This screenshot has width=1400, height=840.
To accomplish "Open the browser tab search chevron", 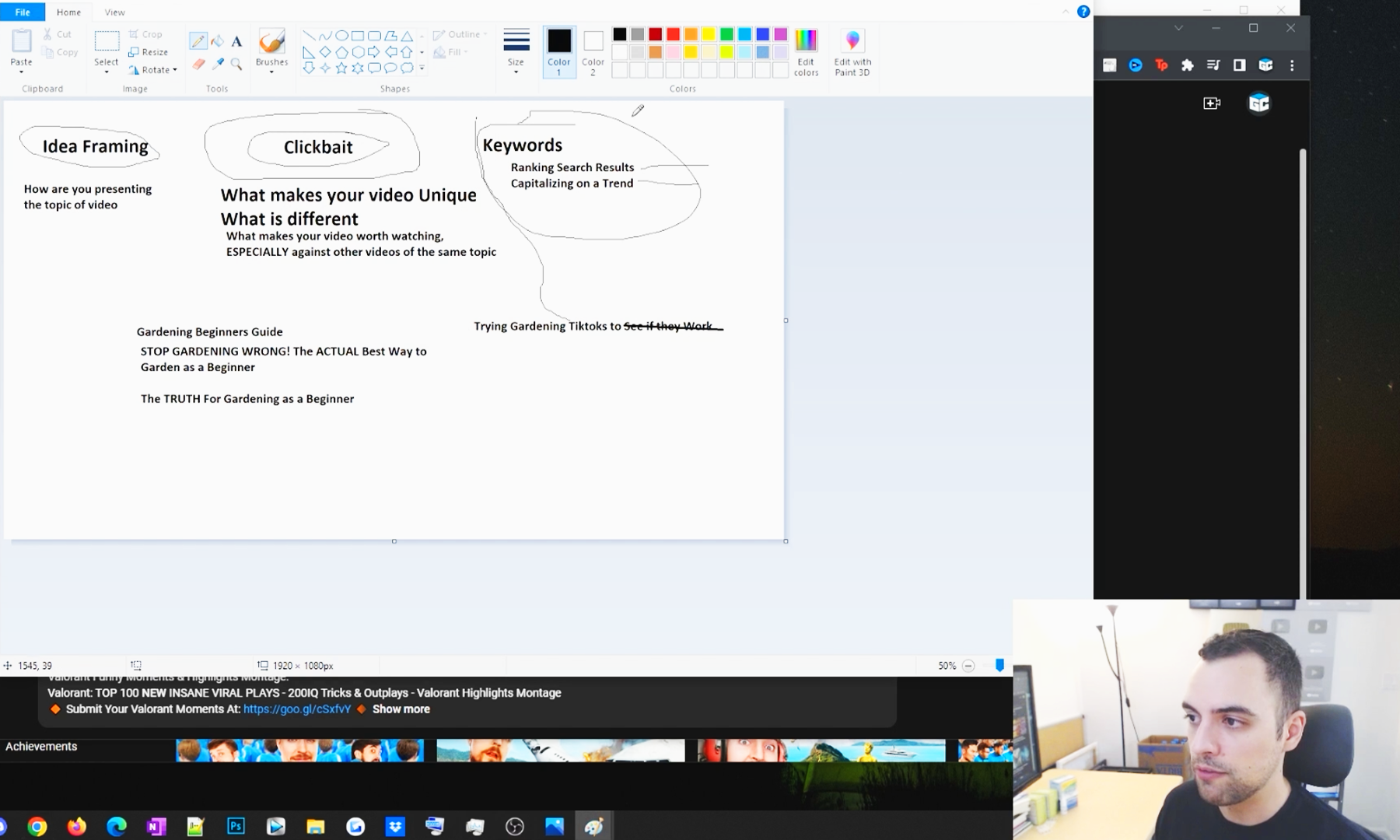I will 1178,28.
